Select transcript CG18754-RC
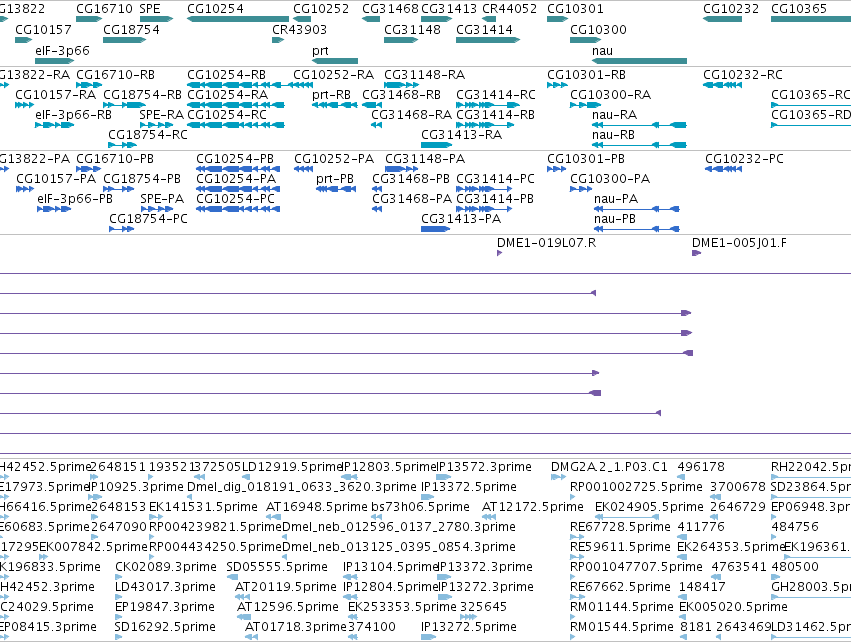The width and height of the screenshot is (851, 642). (x=148, y=135)
